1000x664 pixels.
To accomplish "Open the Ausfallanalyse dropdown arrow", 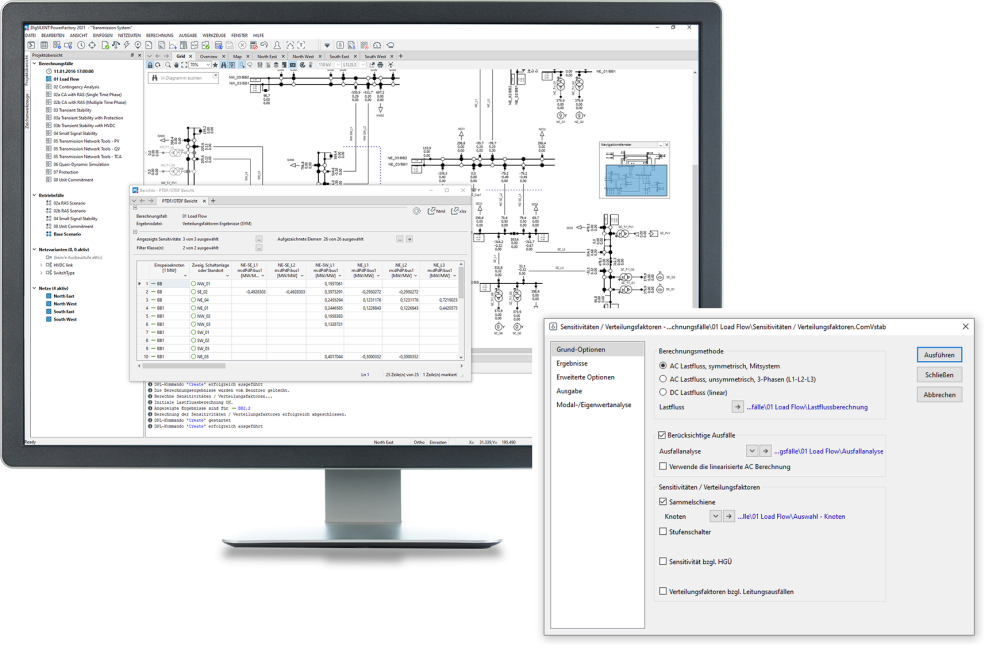I will pyautogui.click(x=752, y=451).
